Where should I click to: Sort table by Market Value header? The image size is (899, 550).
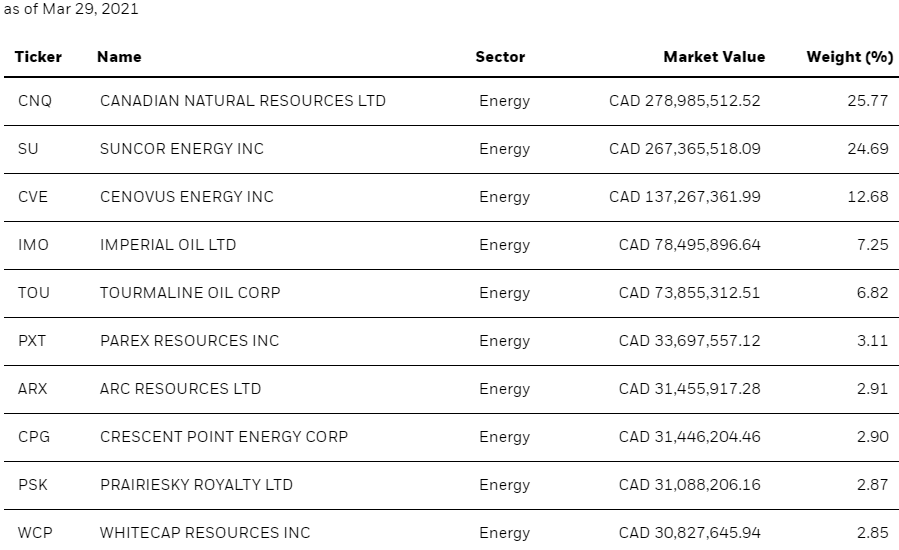[x=714, y=57]
